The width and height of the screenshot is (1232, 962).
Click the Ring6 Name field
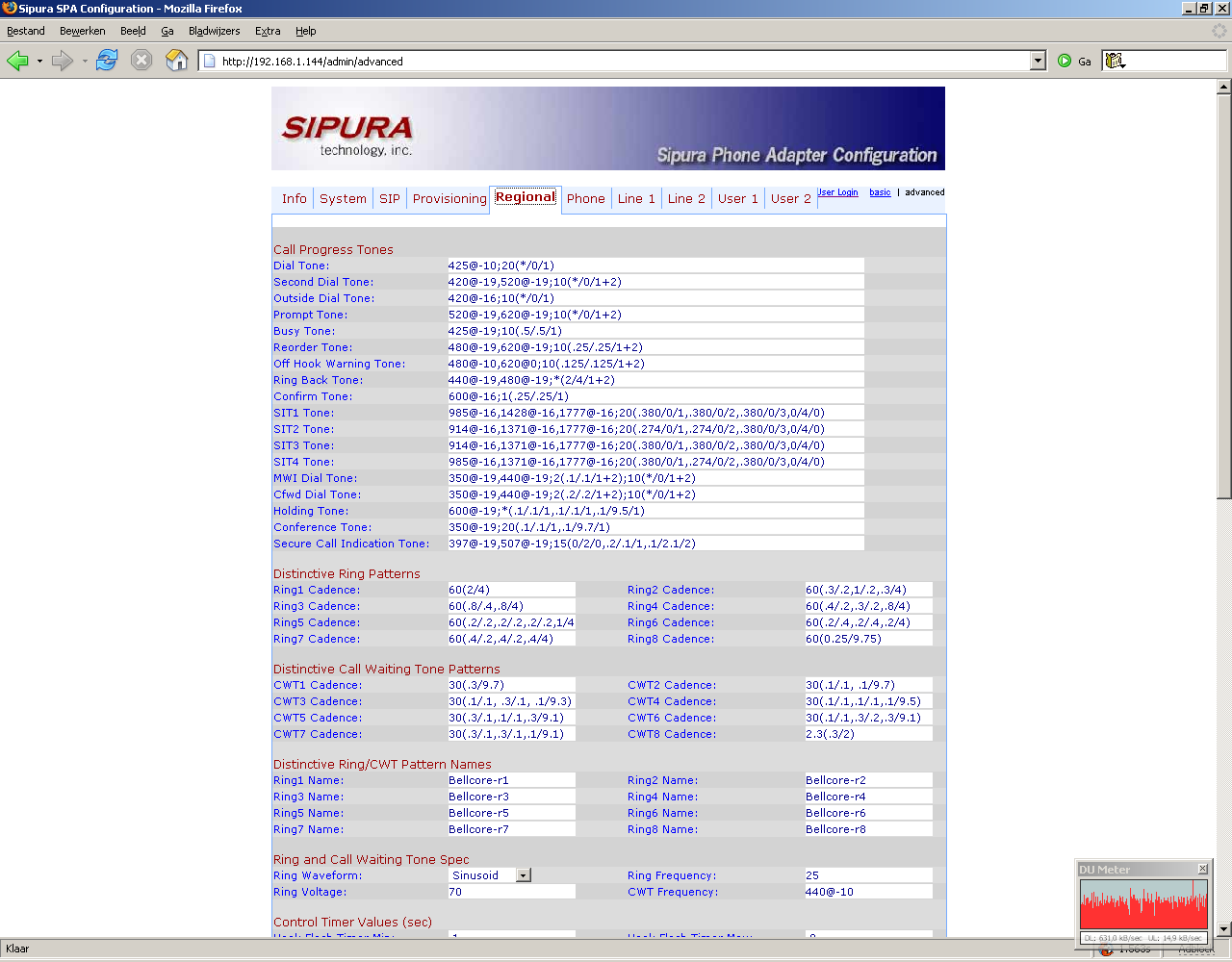pyautogui.click(x=868, y=813)
